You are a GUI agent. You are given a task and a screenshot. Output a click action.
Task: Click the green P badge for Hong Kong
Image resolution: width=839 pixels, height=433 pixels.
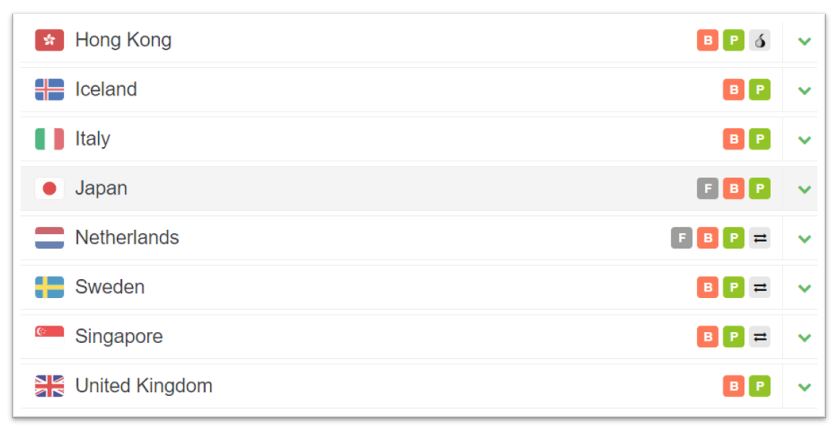click(734, 40)
